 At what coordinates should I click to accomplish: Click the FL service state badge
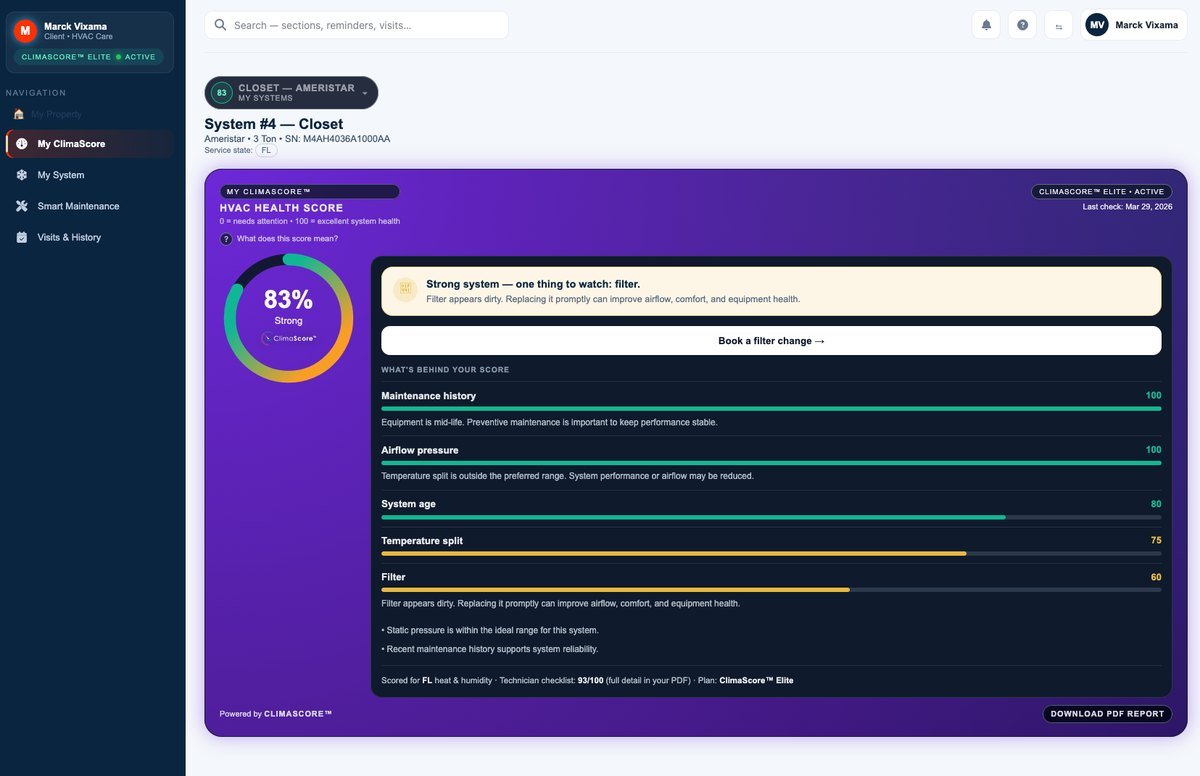(267, 150)
